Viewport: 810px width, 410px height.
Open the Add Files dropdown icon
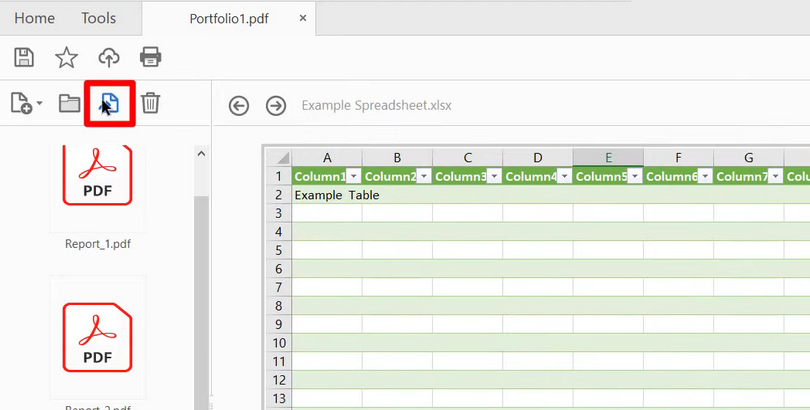click(26, 103)
